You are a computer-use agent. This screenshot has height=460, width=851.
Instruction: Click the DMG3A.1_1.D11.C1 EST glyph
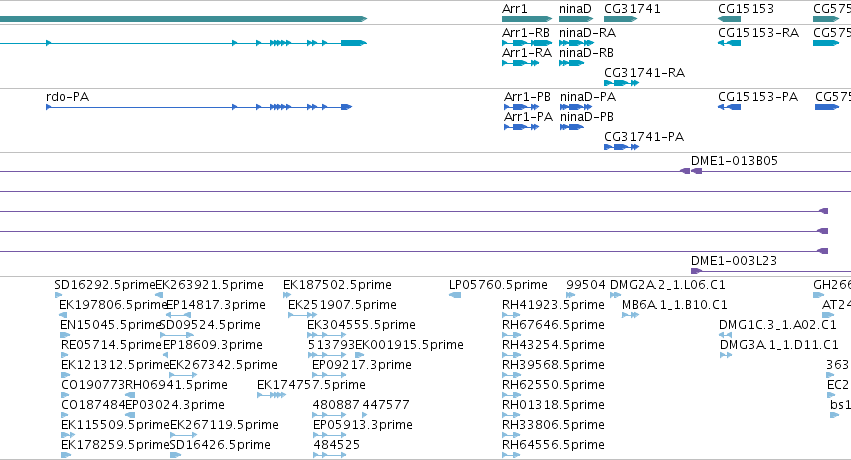pos(726,355)
